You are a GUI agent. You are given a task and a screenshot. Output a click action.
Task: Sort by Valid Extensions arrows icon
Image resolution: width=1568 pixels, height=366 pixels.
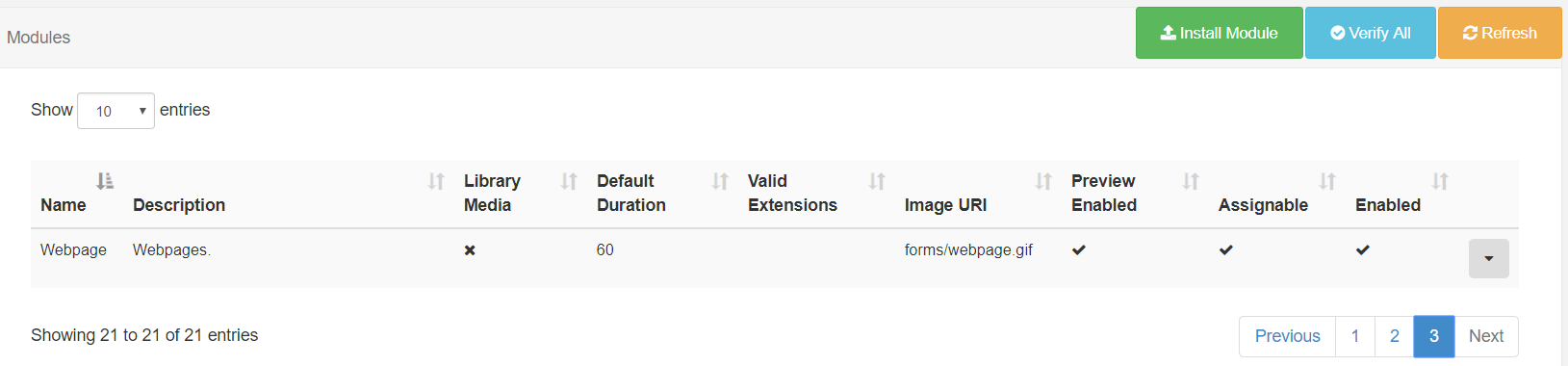(x=877, y=181)
